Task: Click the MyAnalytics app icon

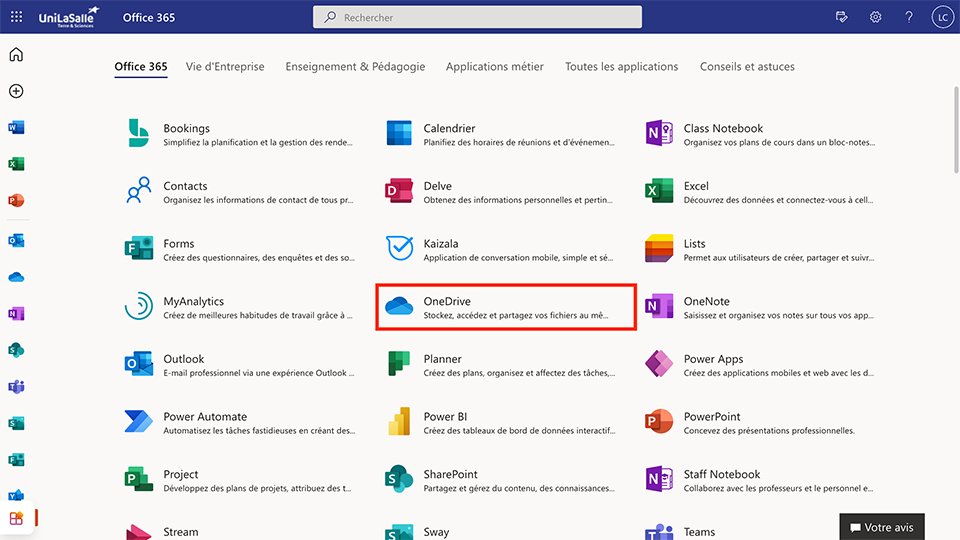Action: (138, 306)
